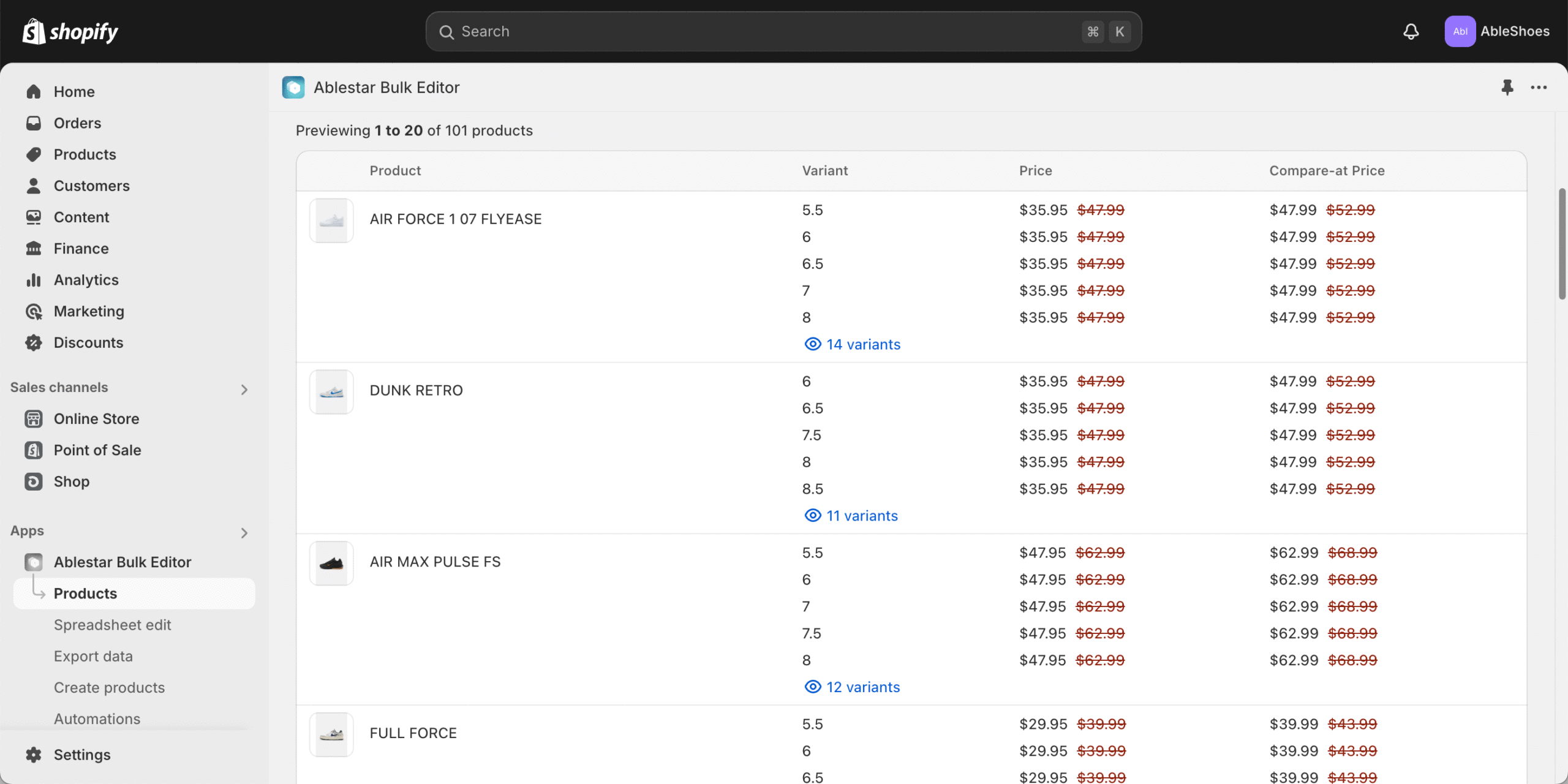This screenshot has width=1568, height=784.
Task: Click the Create products link
Action: pyautogui.click(x=109, y=687)
